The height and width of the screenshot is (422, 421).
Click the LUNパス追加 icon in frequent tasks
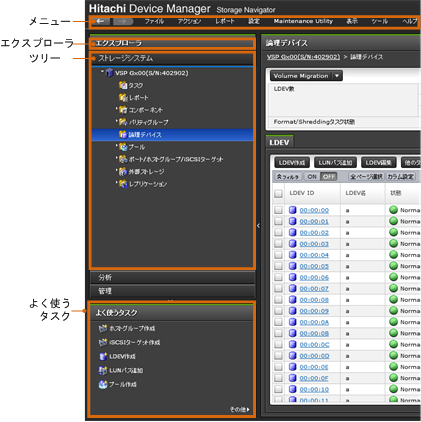103,370
